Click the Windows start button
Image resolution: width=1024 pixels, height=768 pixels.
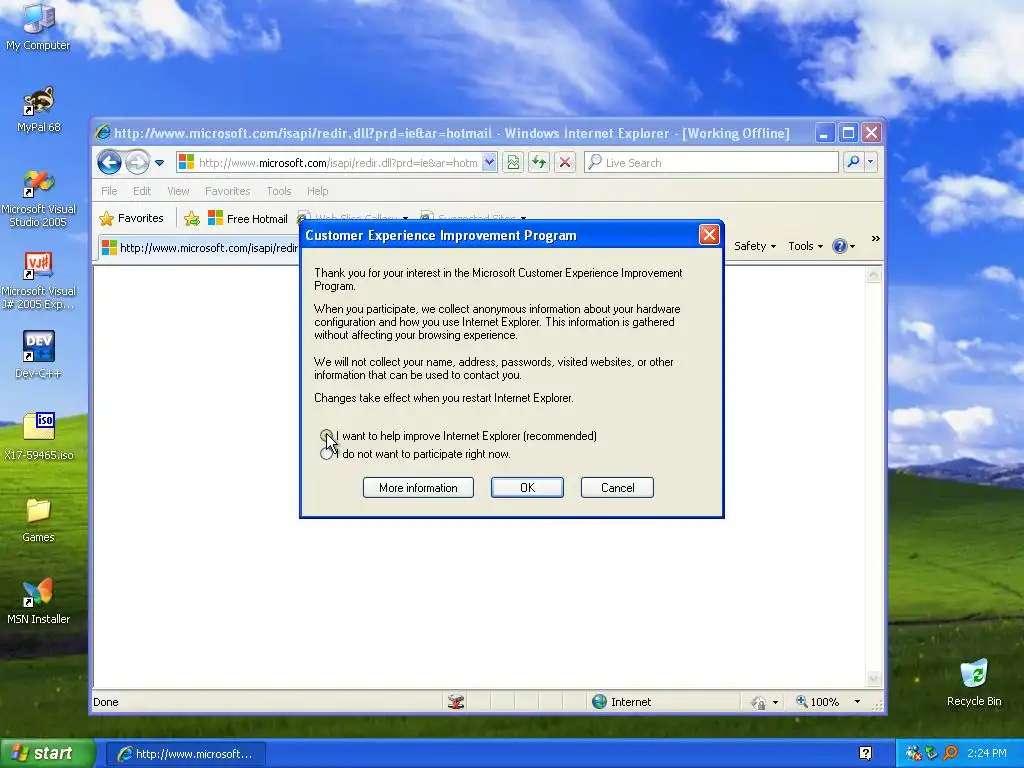(48, 754)
